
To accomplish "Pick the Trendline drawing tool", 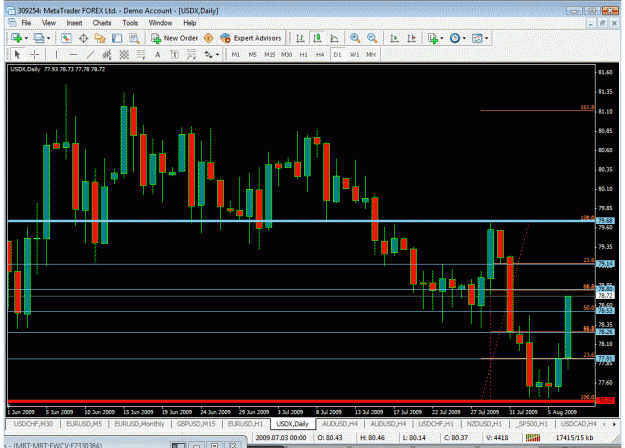I will coord(90,55).
